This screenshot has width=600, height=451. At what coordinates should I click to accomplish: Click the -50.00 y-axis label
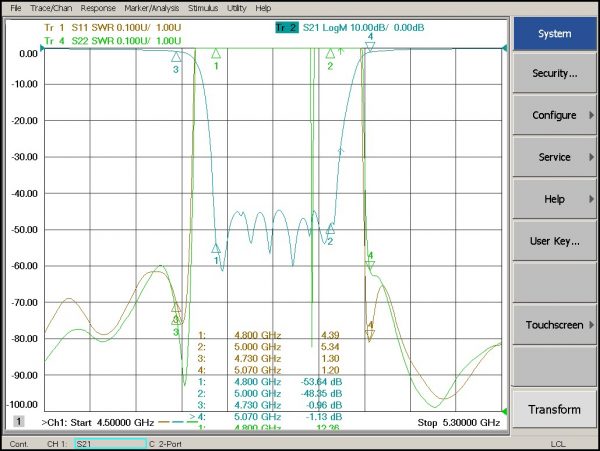point(25,230)
